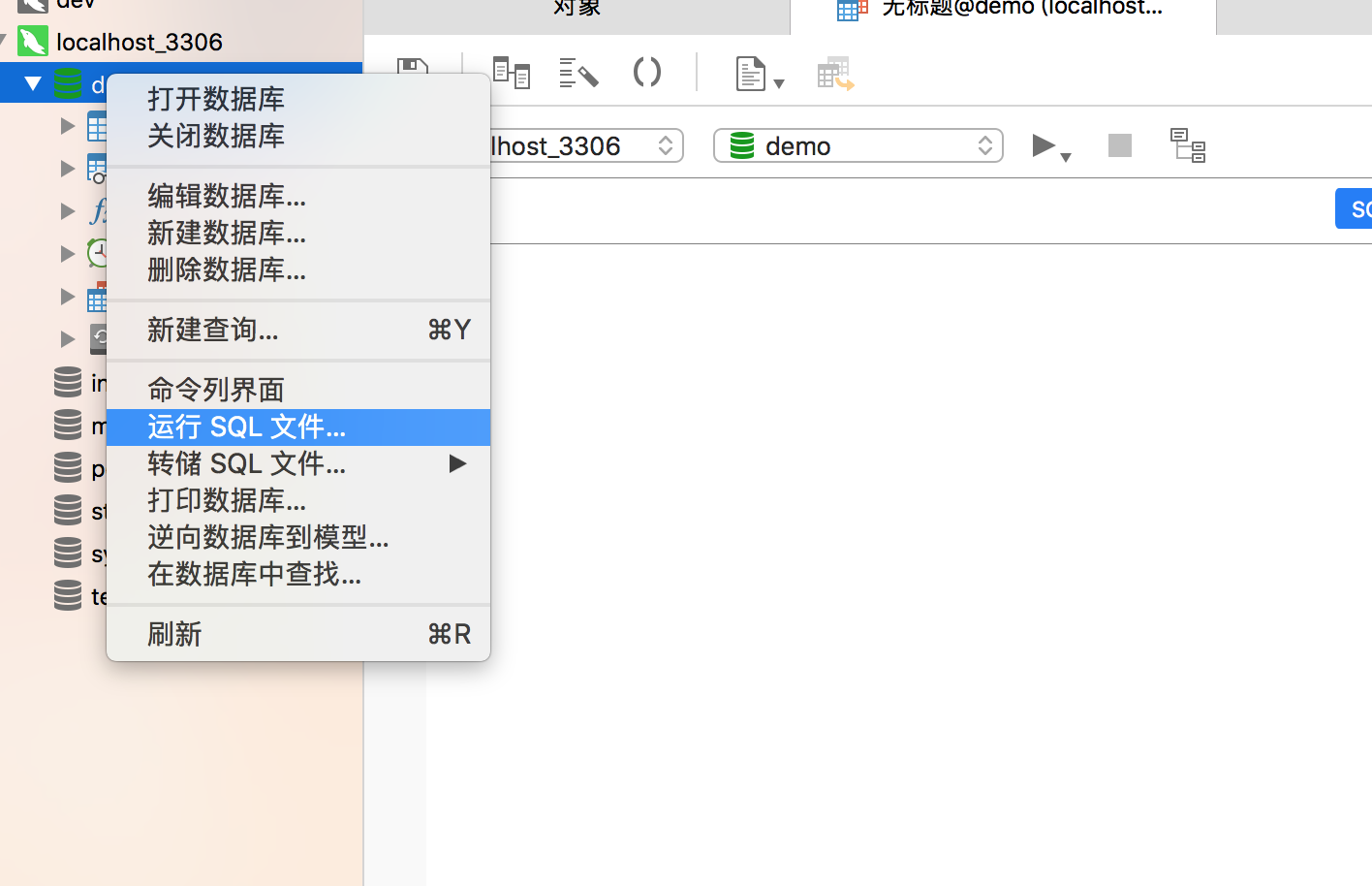Expand the events node arrow

coord(67,254)
